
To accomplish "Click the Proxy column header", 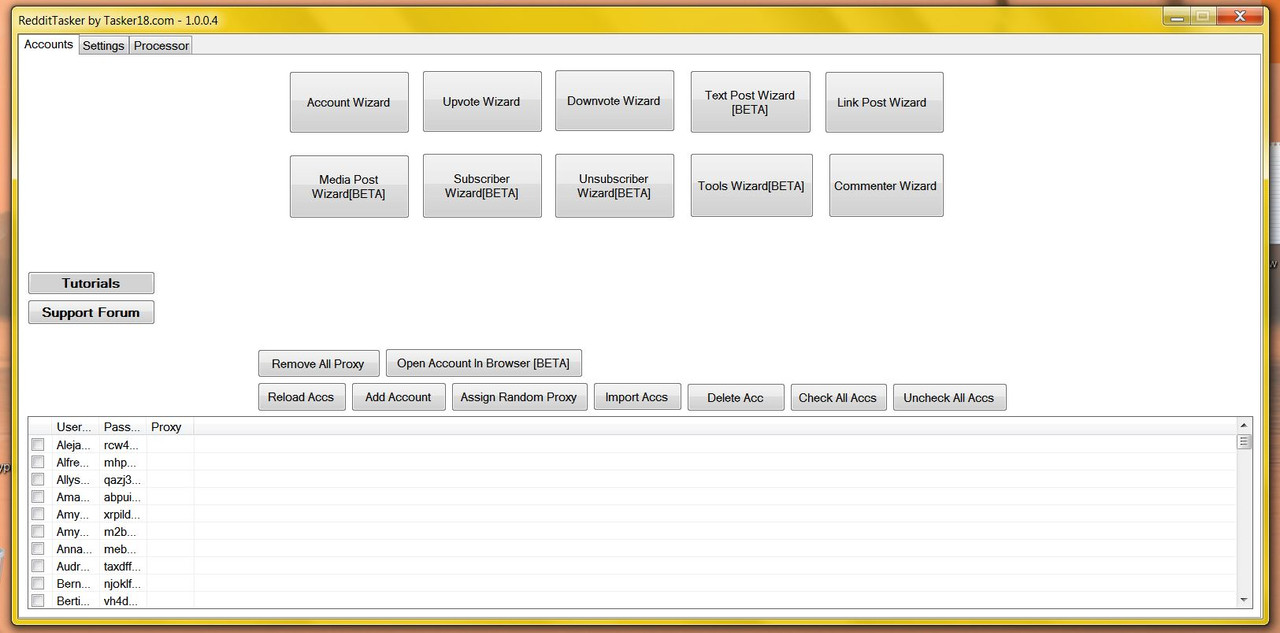I will tap(170, 427).
